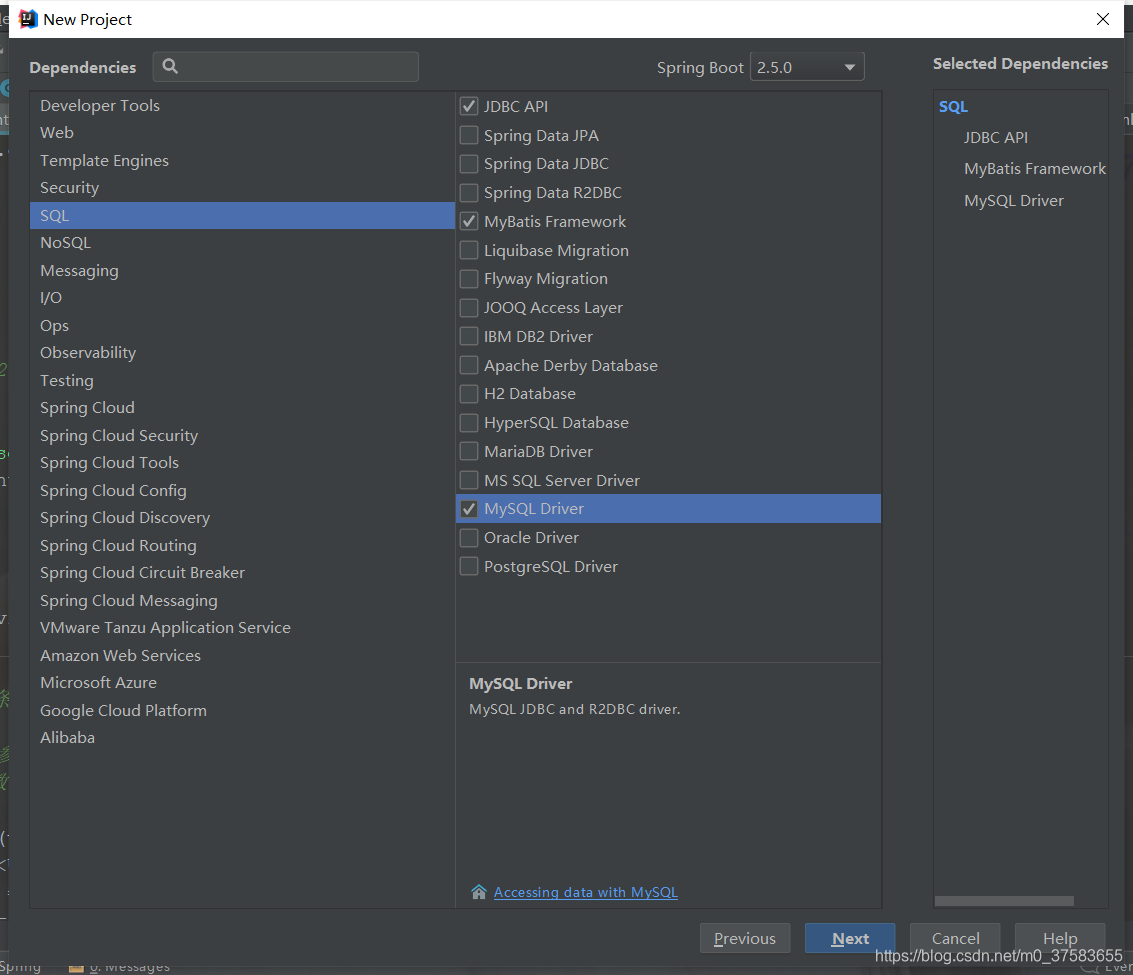The width and height of the screenshot is (1133, 975).
Task: Select the Testing category
Action: tap(242, 380)
